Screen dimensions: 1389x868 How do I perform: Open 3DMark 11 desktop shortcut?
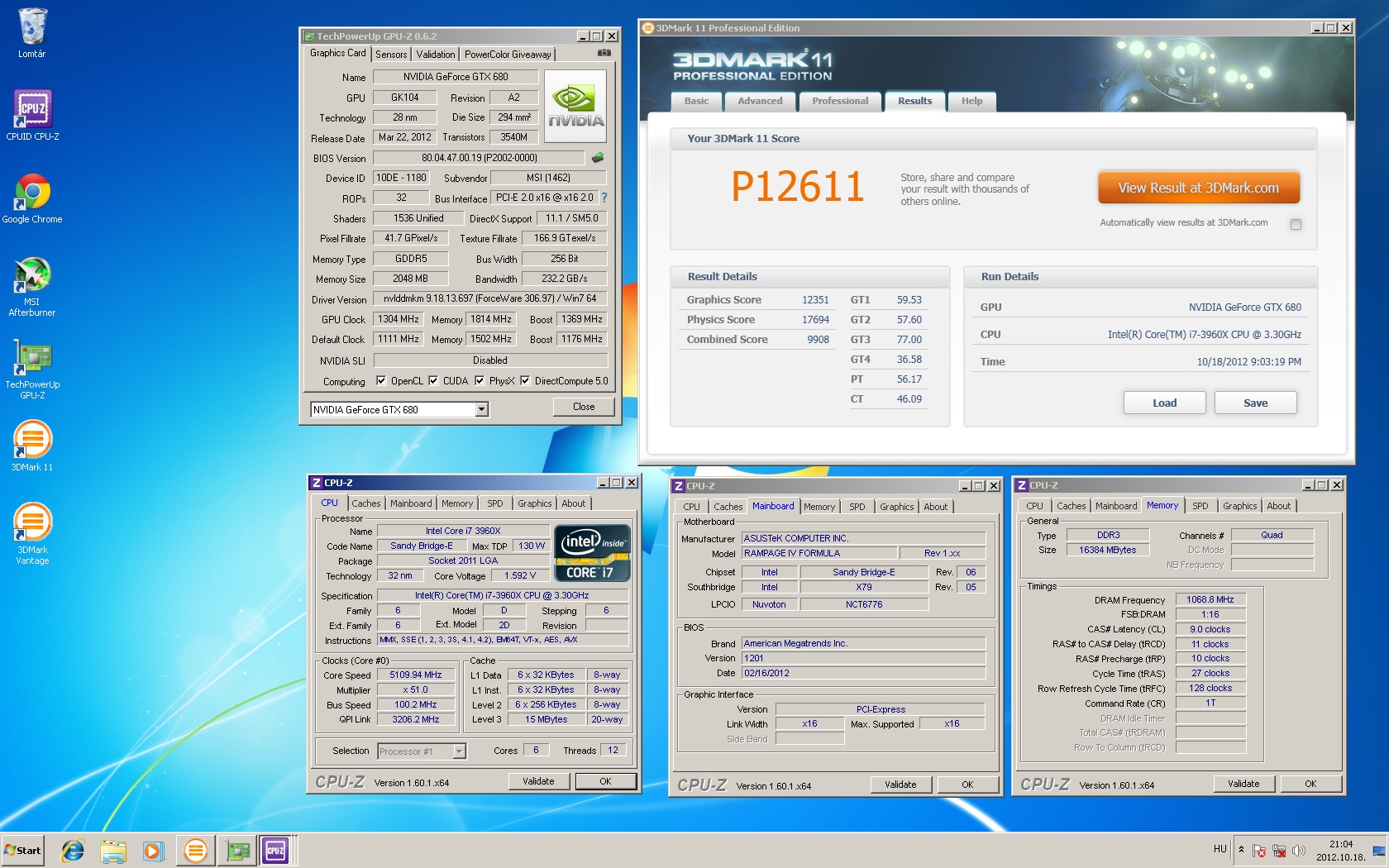point(32,446)
